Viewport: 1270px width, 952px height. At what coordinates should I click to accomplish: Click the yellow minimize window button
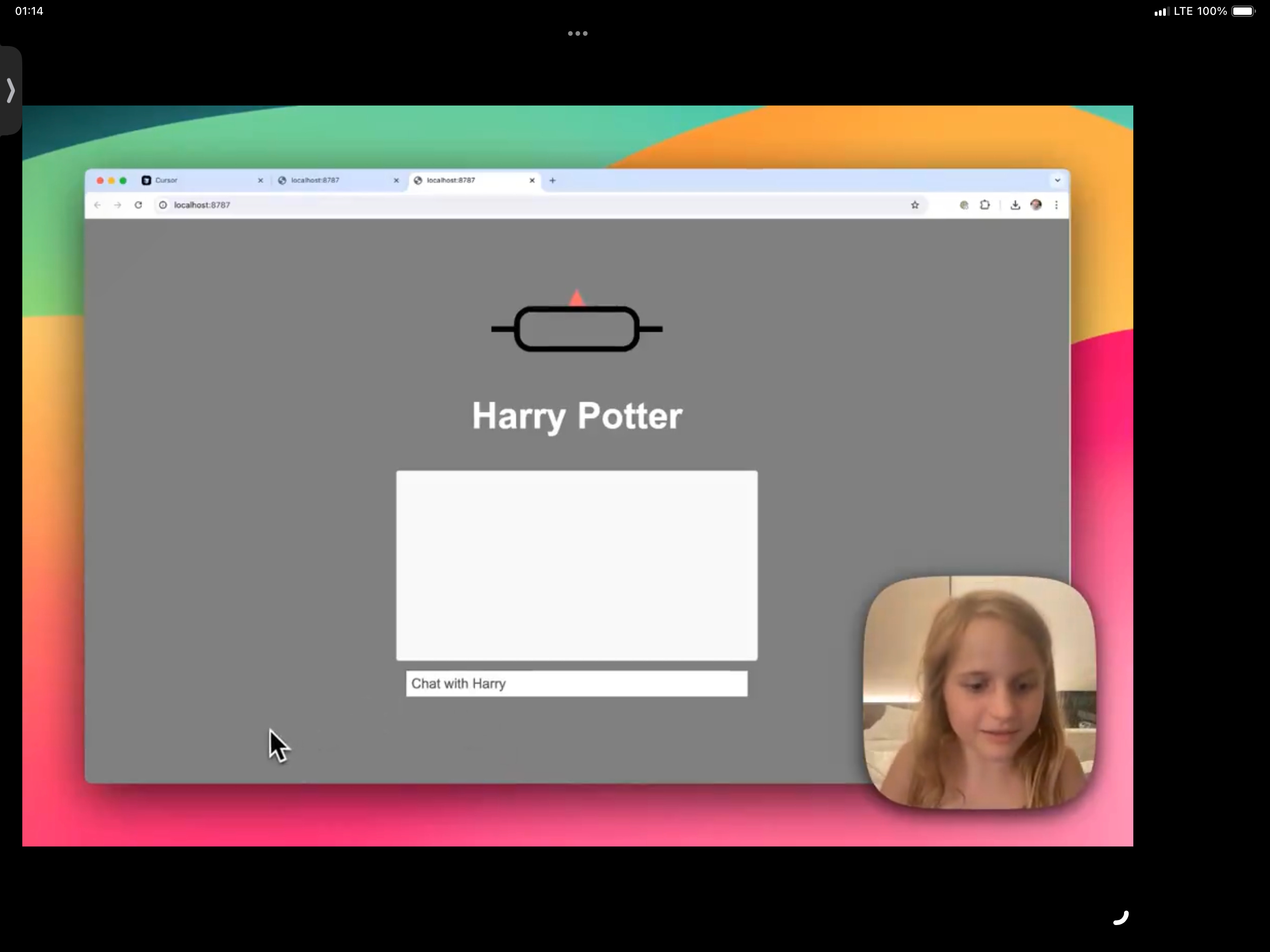112,180
